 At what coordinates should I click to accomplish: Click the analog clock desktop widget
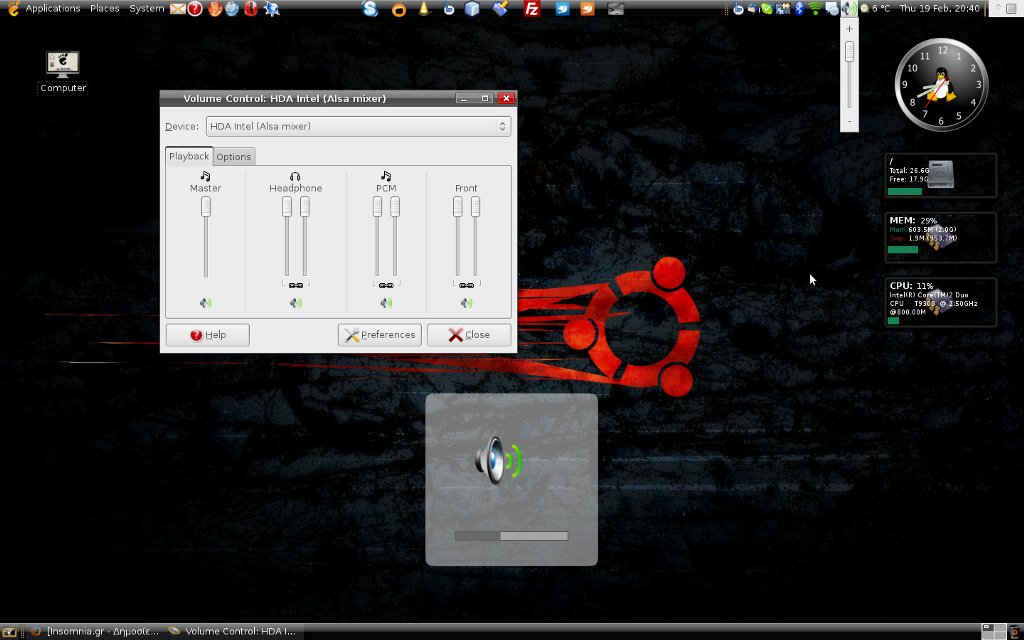941,85
